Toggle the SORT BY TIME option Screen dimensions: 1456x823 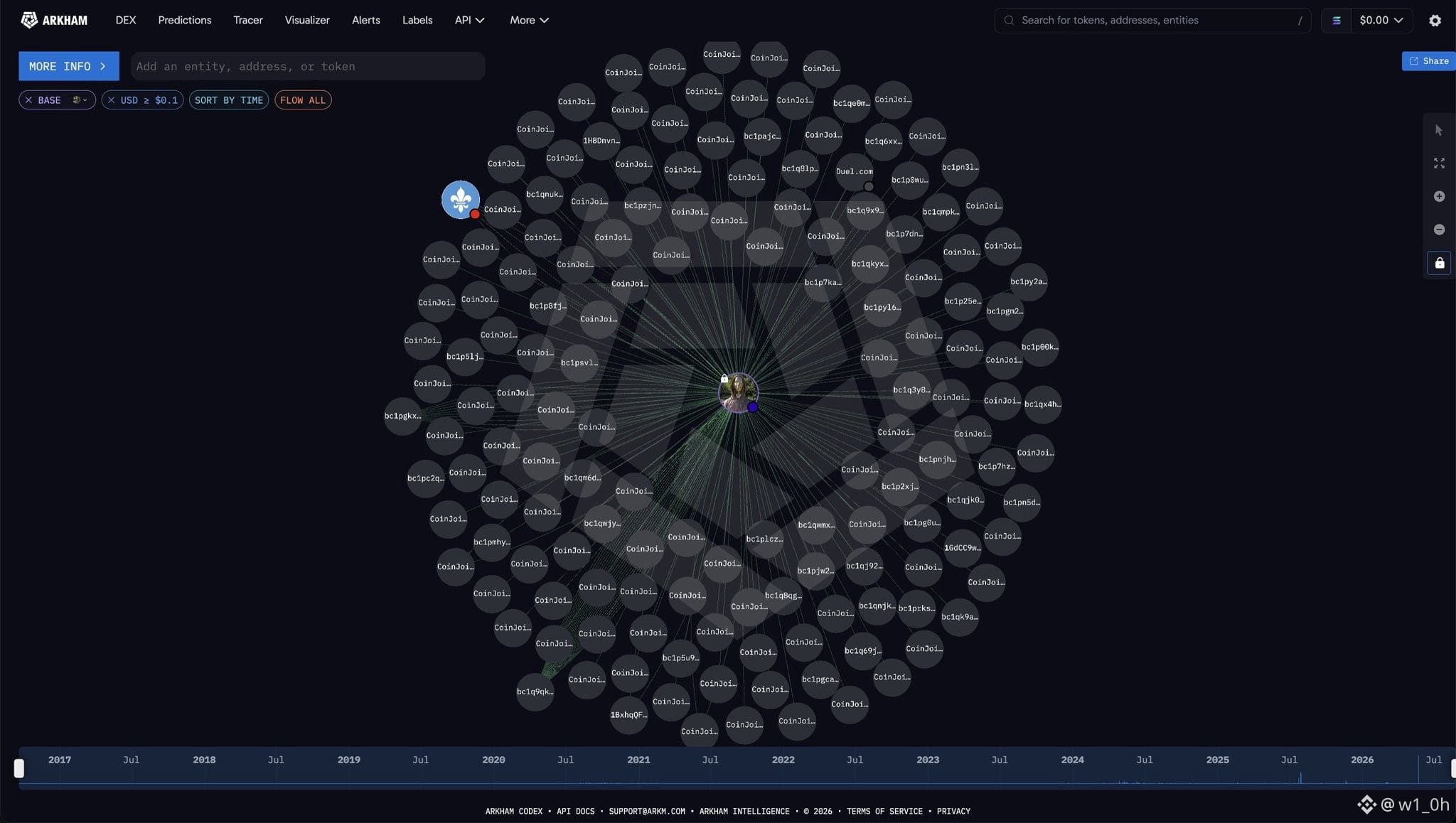point(229,100)
